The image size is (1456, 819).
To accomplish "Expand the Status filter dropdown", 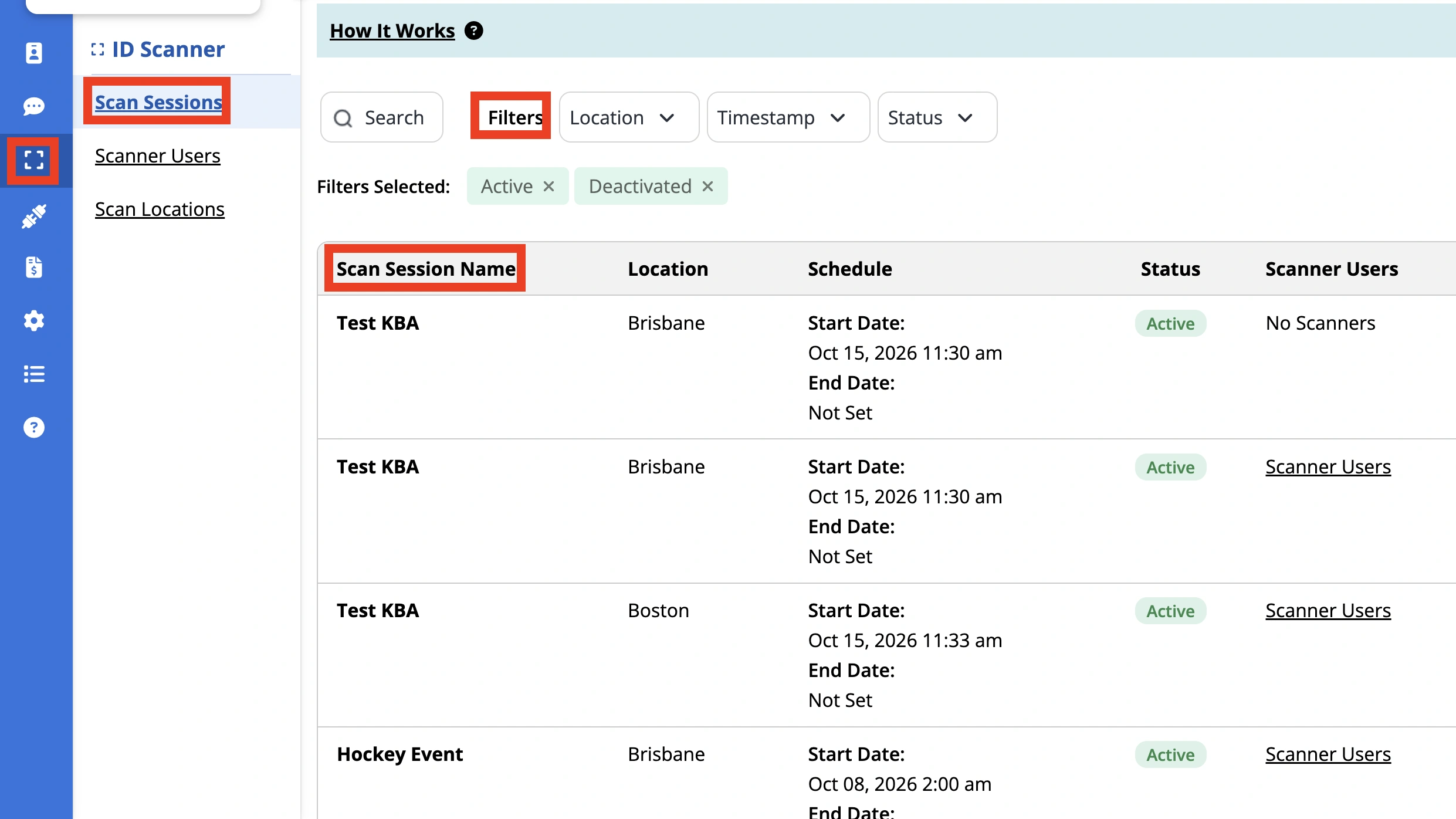I will 937,117.
